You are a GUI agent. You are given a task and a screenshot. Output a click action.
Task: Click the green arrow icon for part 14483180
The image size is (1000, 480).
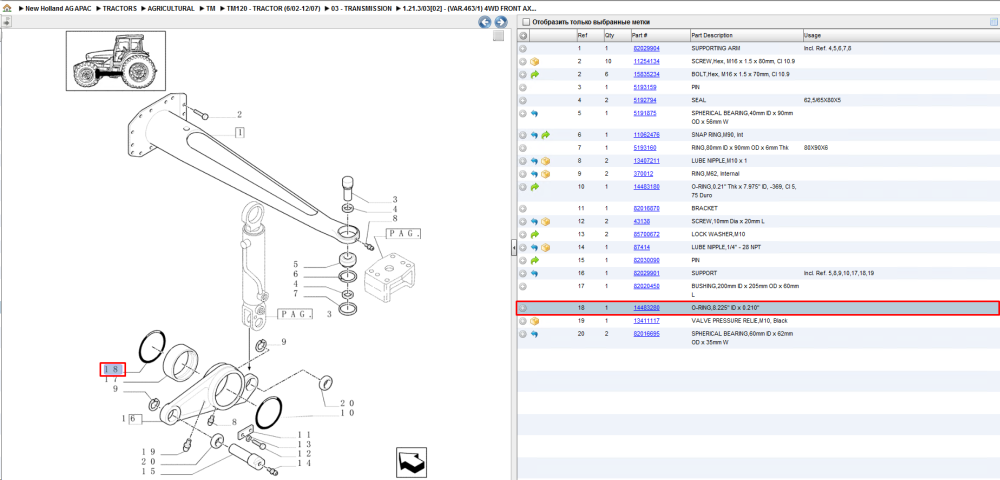534,187
